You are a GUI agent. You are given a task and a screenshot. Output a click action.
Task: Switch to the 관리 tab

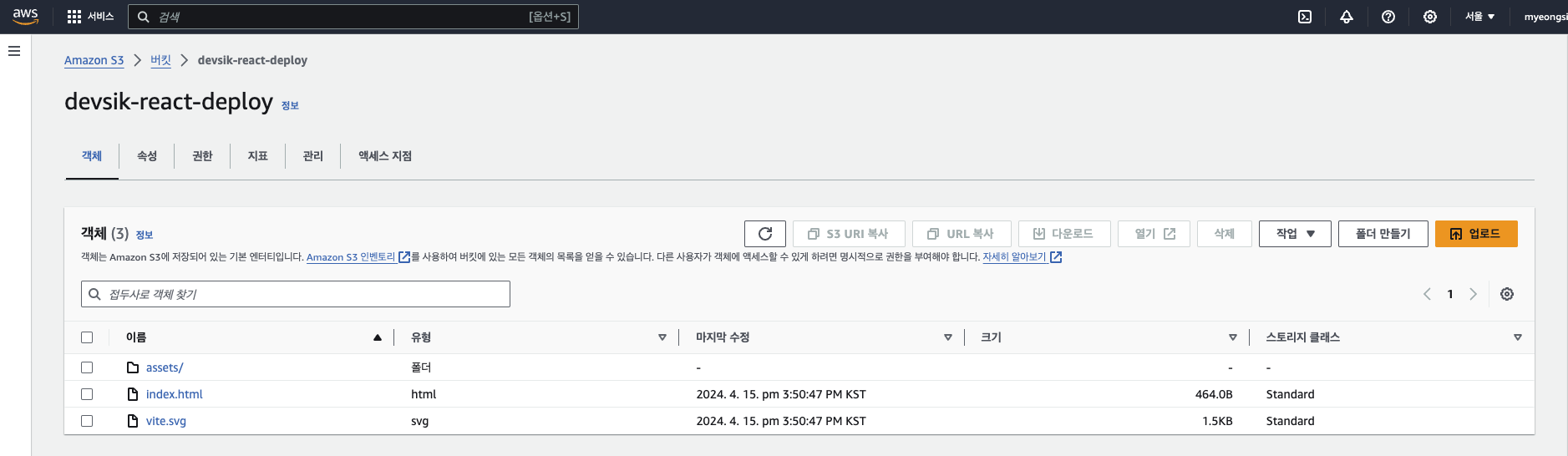point(312,156)
